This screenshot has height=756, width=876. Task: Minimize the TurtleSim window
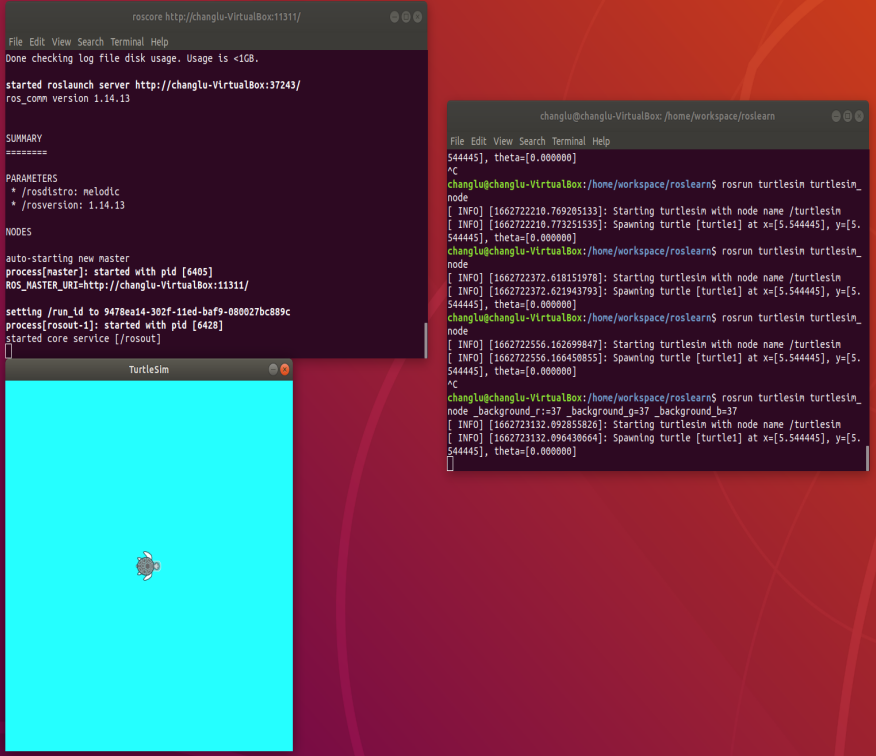click(273, 369)
